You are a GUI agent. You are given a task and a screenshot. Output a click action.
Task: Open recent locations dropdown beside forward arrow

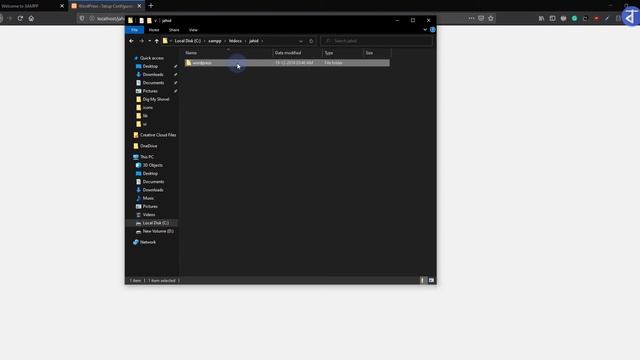pyautogui.click(x=149, y=41)
